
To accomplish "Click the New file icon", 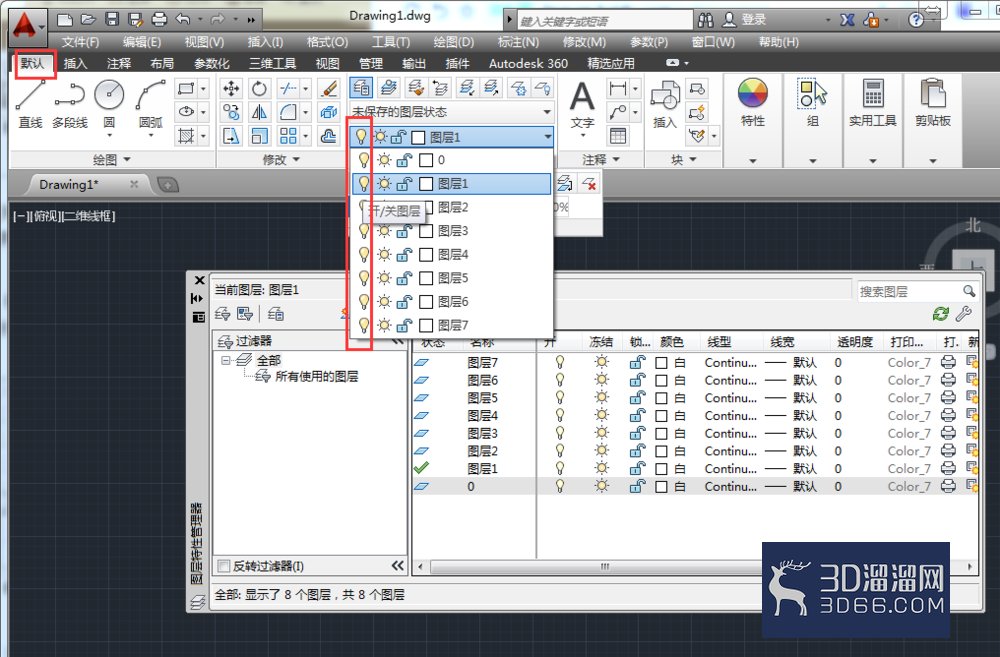I will 64,19.
